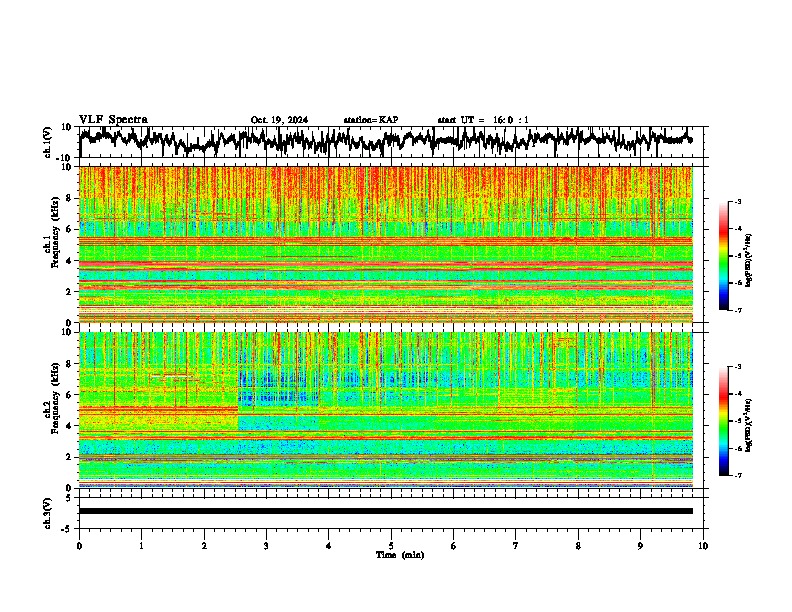Viewport: 792px width, 612px height.
Task: Click the time axis tick label '10'
Action: pyautogui.click(x=703, y=546)
